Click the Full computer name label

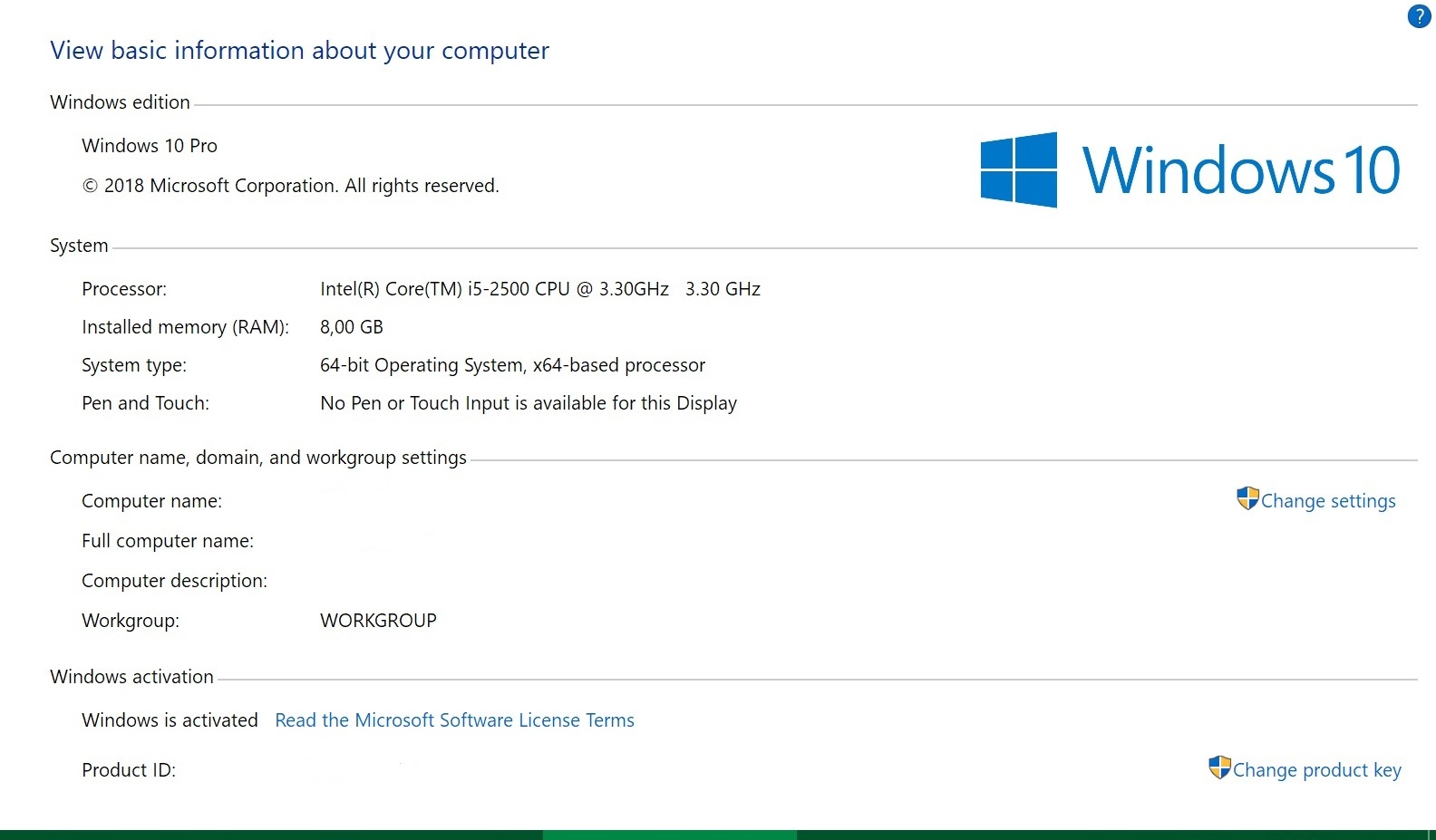click(168, 541)
